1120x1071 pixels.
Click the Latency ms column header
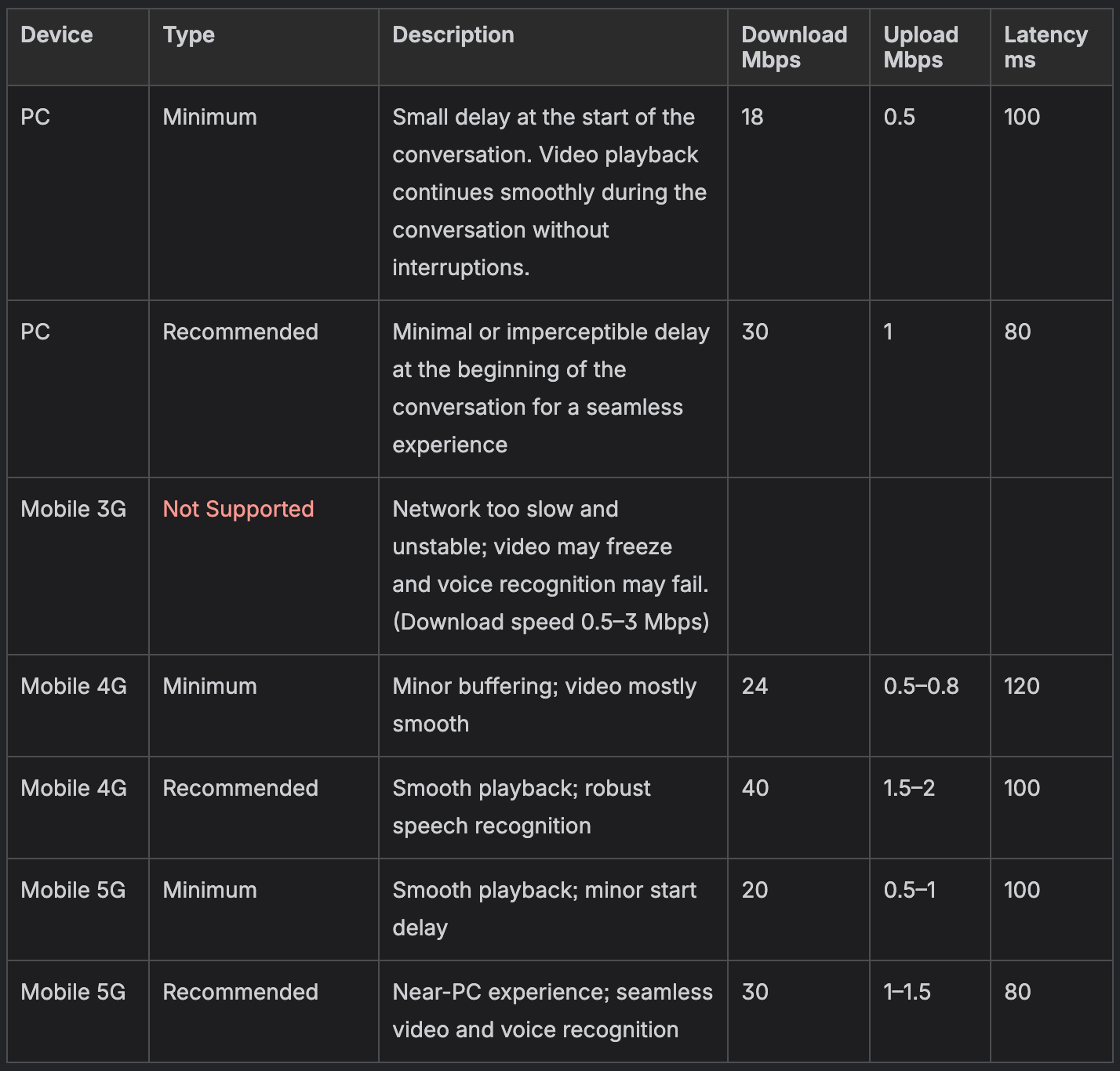(1045, 47)
